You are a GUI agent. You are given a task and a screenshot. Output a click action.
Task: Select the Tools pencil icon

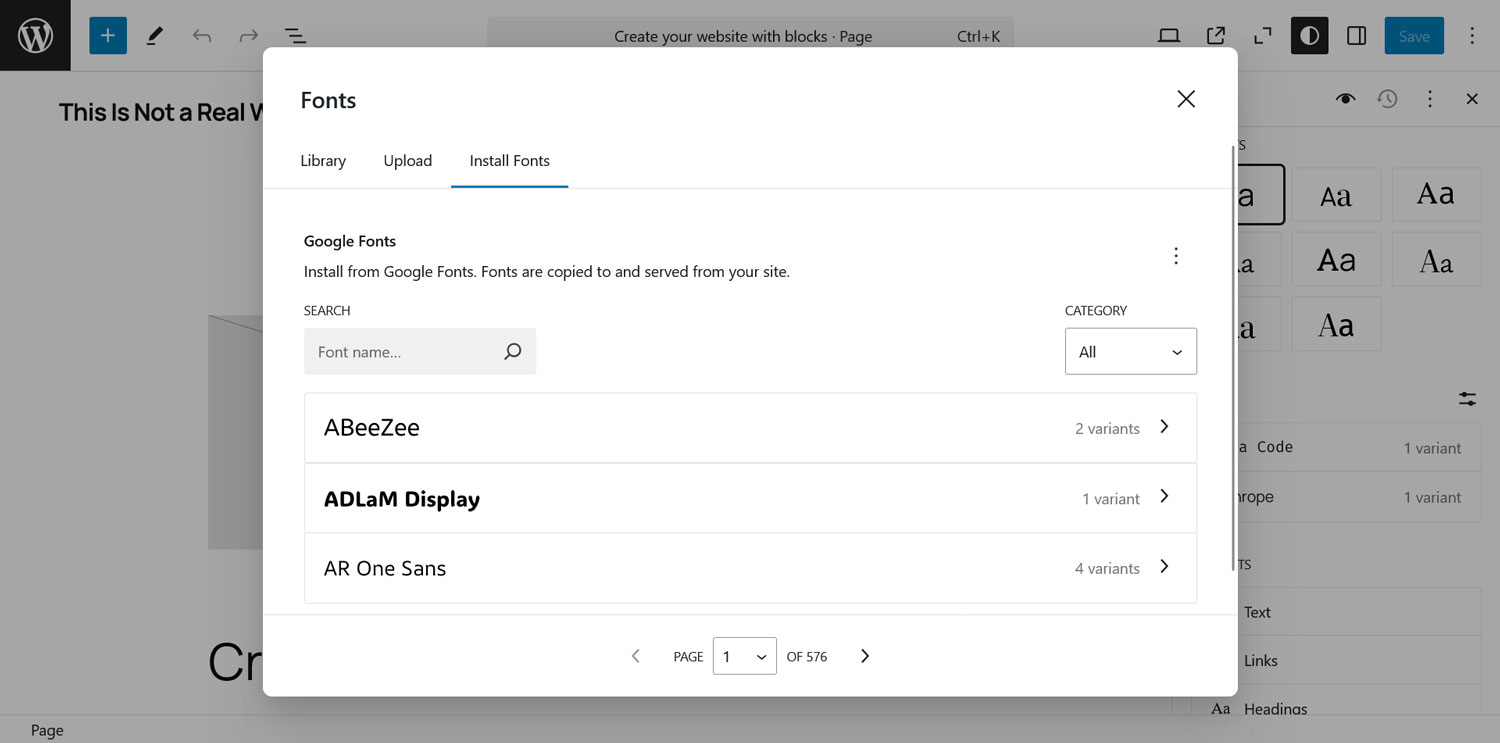155,36
